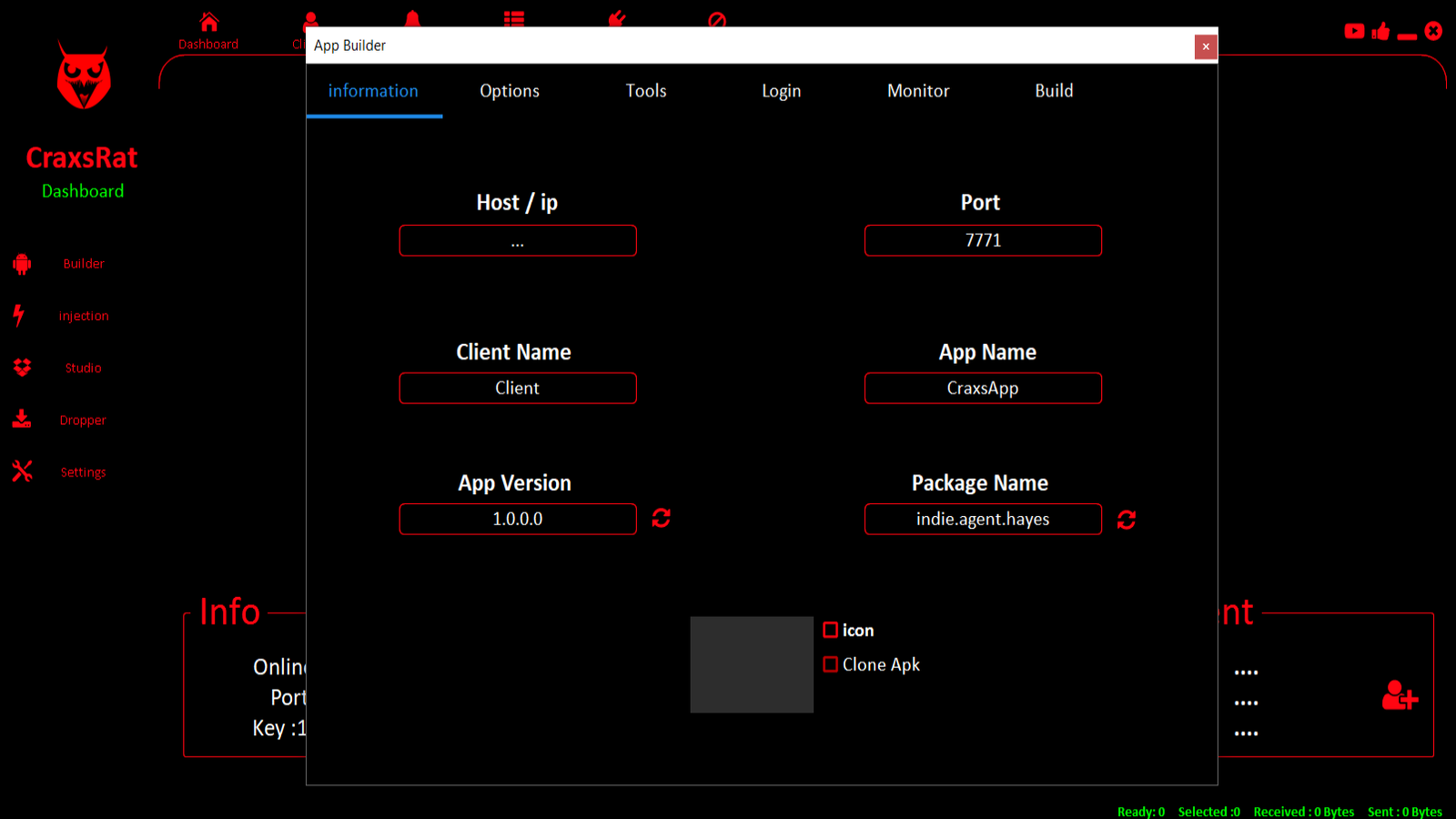This screenshot has width=1456, height=819.
Task: Click the thumbs-up icon at top right
Action: 1381,31
